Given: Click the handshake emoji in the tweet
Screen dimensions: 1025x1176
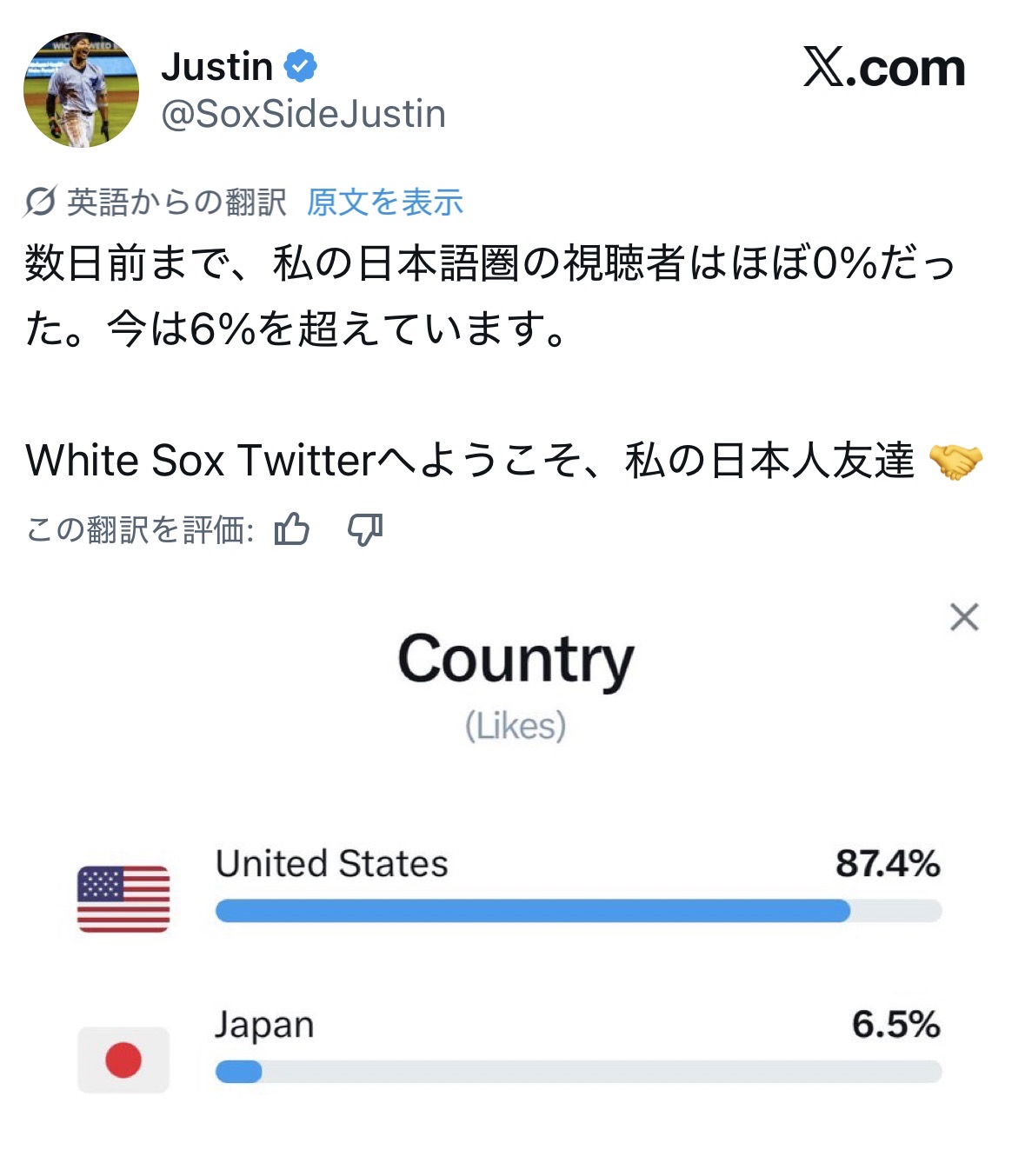Looking at the screenshot, I should pos(955,461).
